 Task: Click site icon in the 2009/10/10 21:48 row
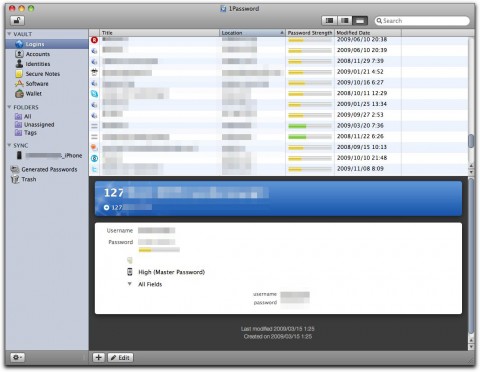(x=95, y=158)
